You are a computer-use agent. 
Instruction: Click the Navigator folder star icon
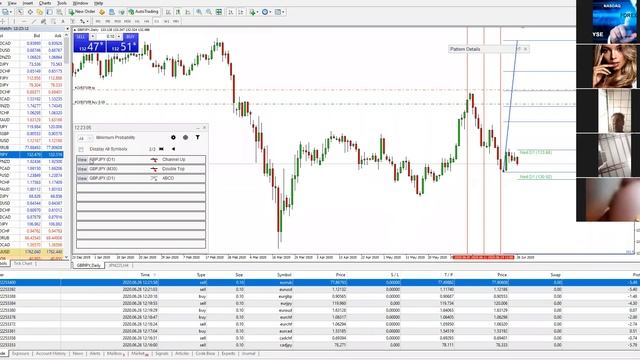40,12
